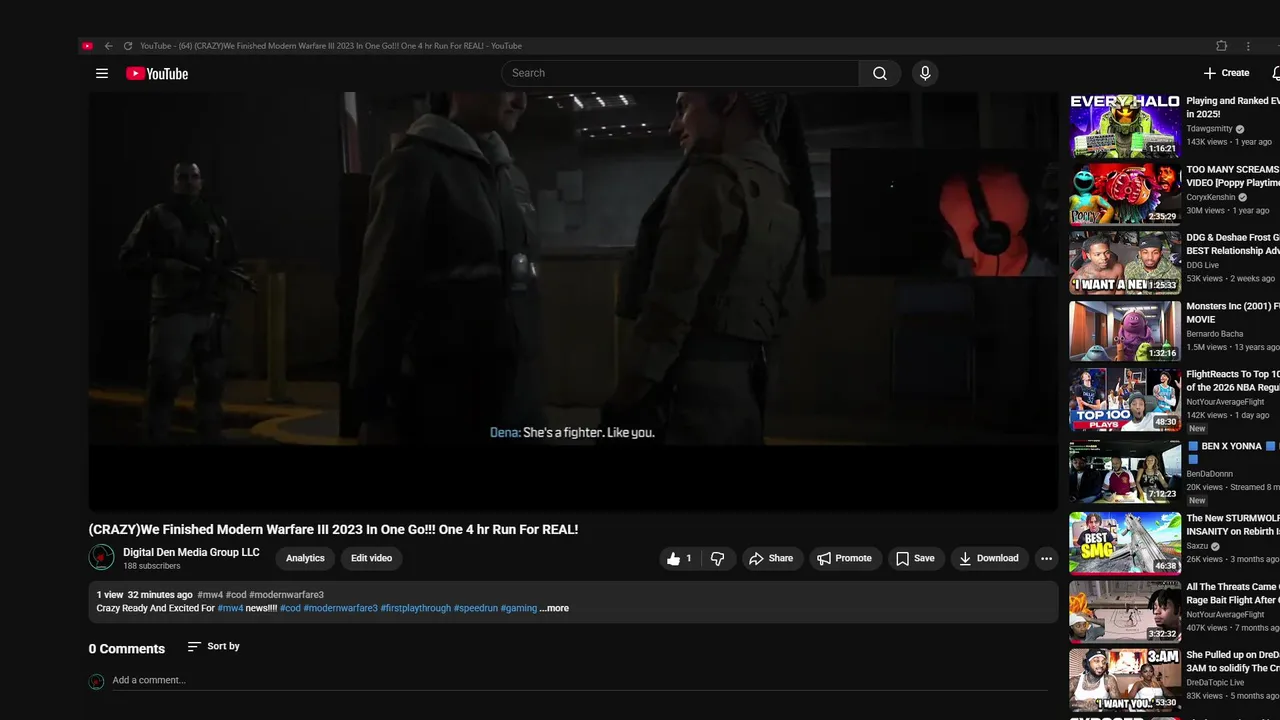Open the DDG & Deshae Frost thumbnail
This screenshot has width=1280, height=720.
click(x=1125, y=263)
